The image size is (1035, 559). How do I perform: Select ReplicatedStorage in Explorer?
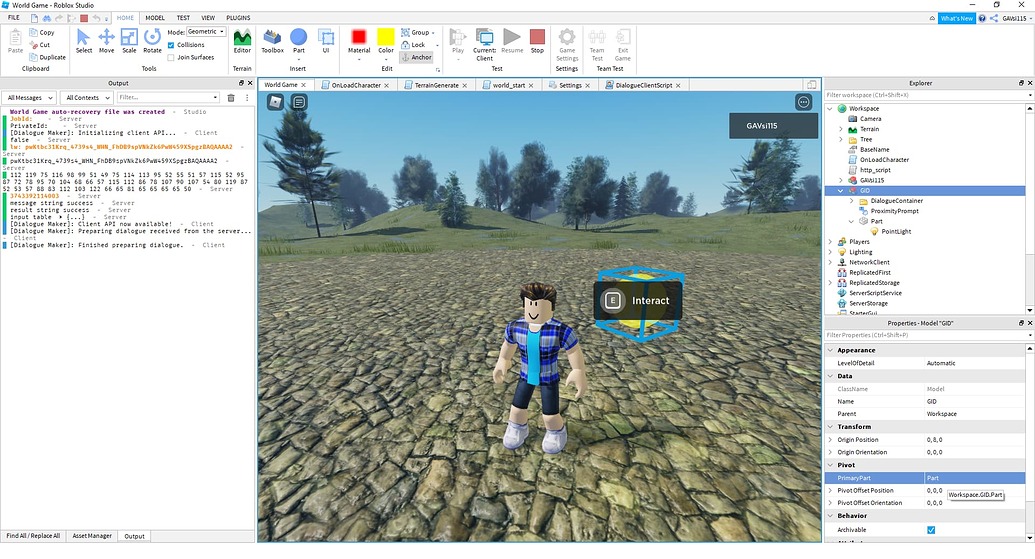pos(874,283)
